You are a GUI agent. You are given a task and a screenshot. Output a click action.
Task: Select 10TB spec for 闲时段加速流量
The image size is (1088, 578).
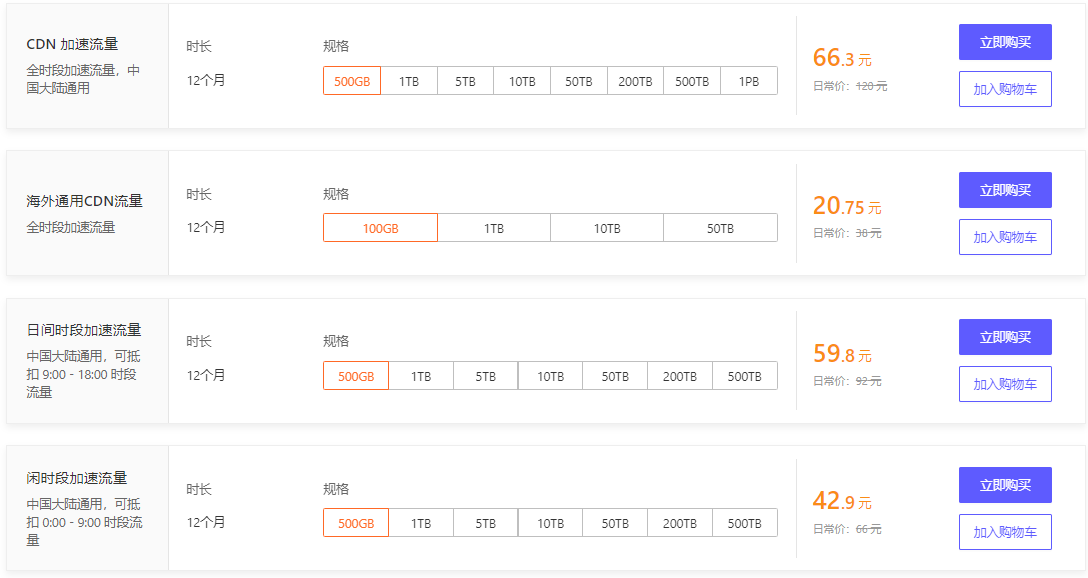550,523
